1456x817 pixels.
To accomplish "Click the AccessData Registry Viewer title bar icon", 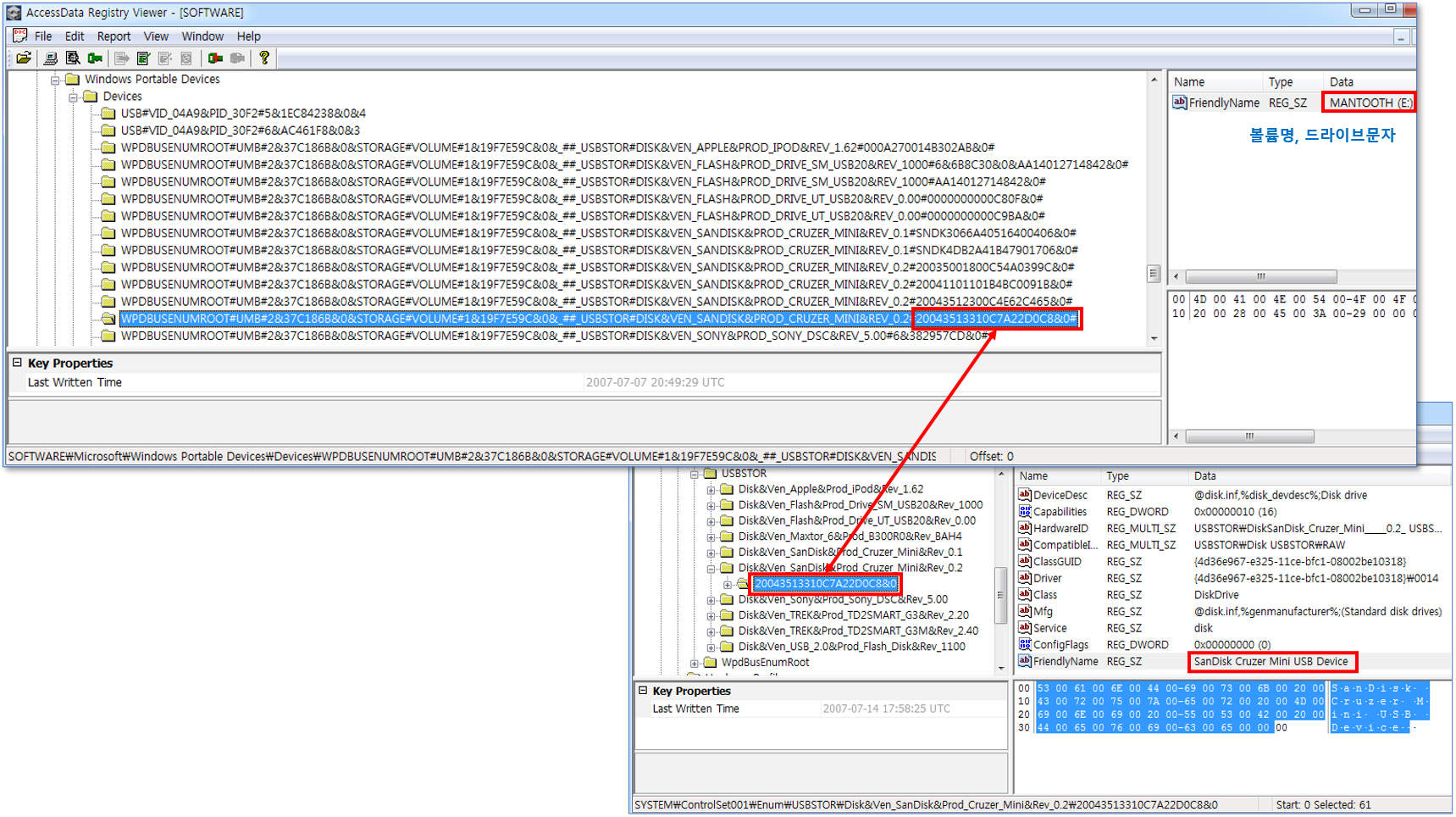I will [14, 13].
